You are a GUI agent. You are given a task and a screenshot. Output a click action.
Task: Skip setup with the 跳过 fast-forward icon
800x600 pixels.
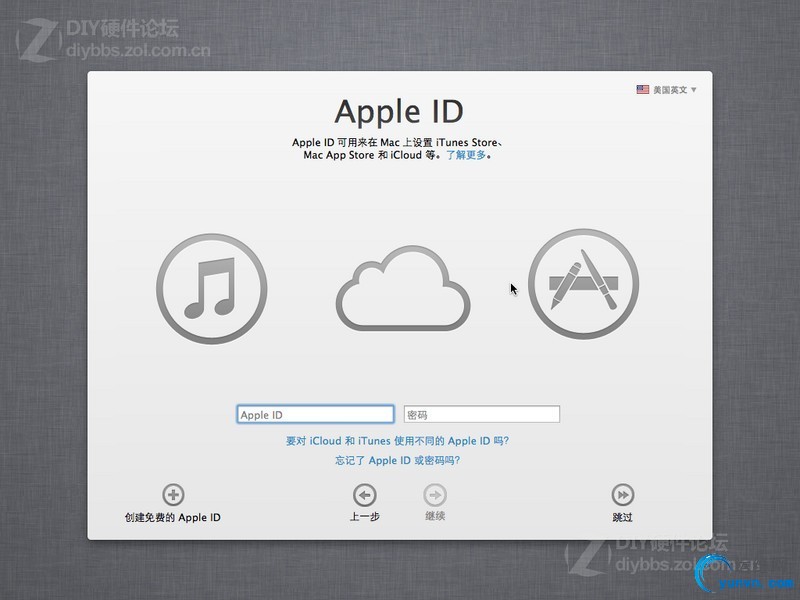point(622,495)
